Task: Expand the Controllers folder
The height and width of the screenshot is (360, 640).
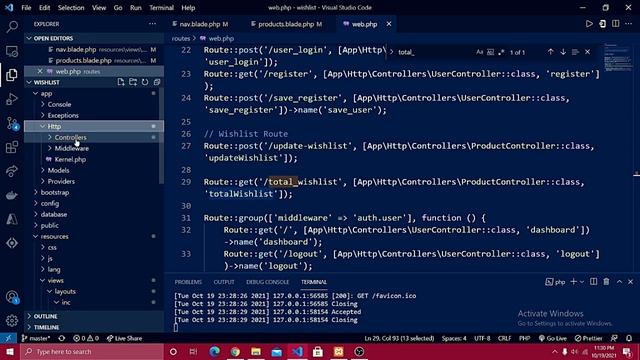Action: 94,138
